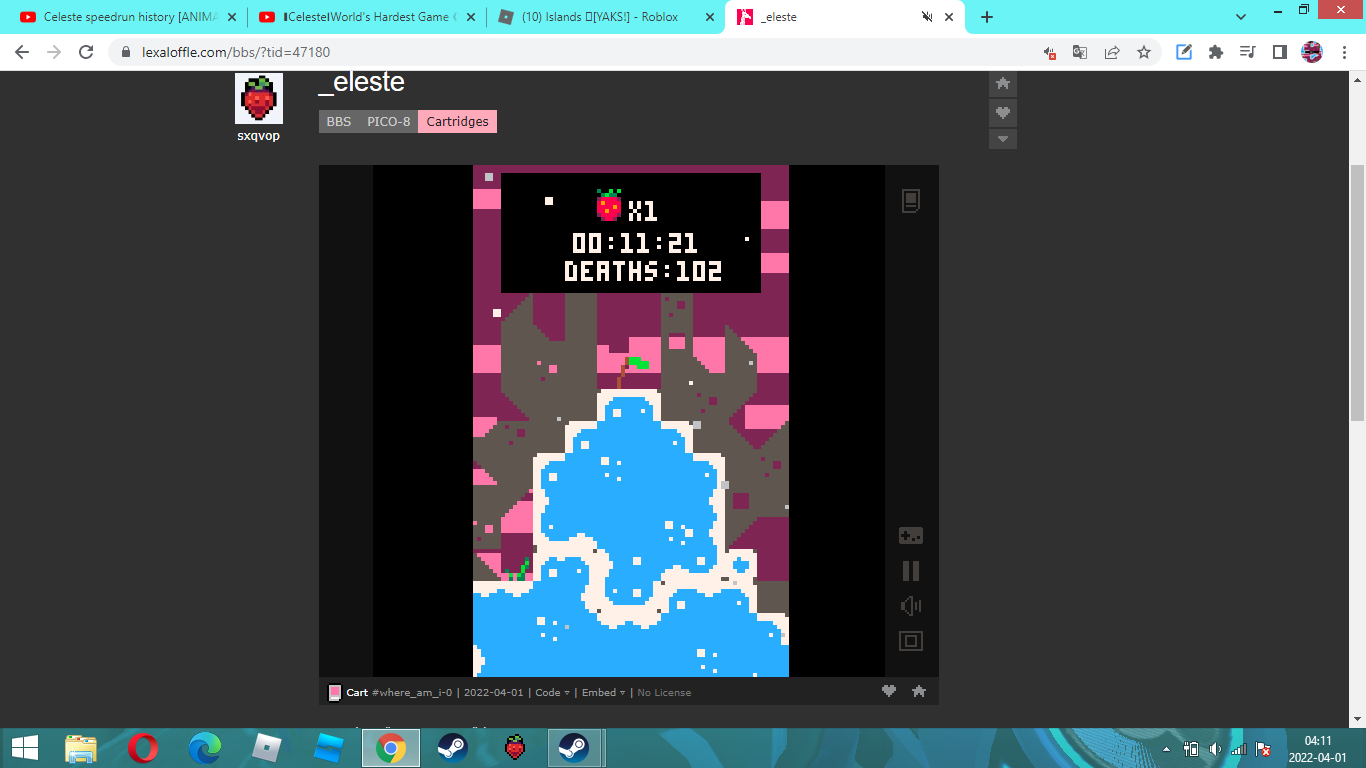Pause the PICO-8 game player
This screenshot has height=768, width=1366.
[x=910, y=571]
